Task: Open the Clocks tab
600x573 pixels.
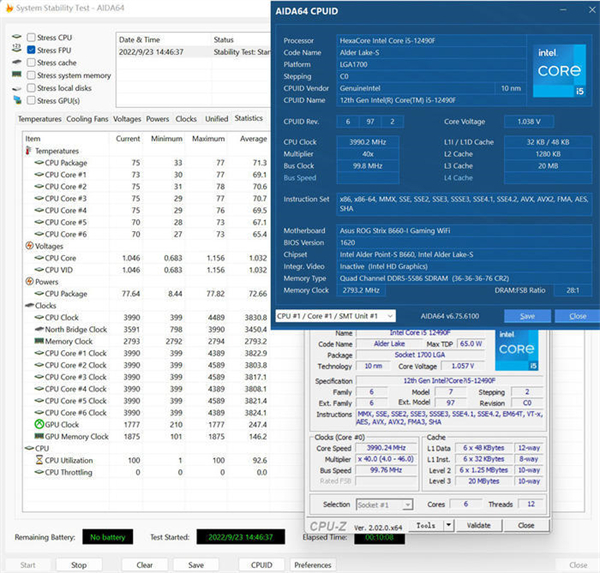Action: (186, 119)
